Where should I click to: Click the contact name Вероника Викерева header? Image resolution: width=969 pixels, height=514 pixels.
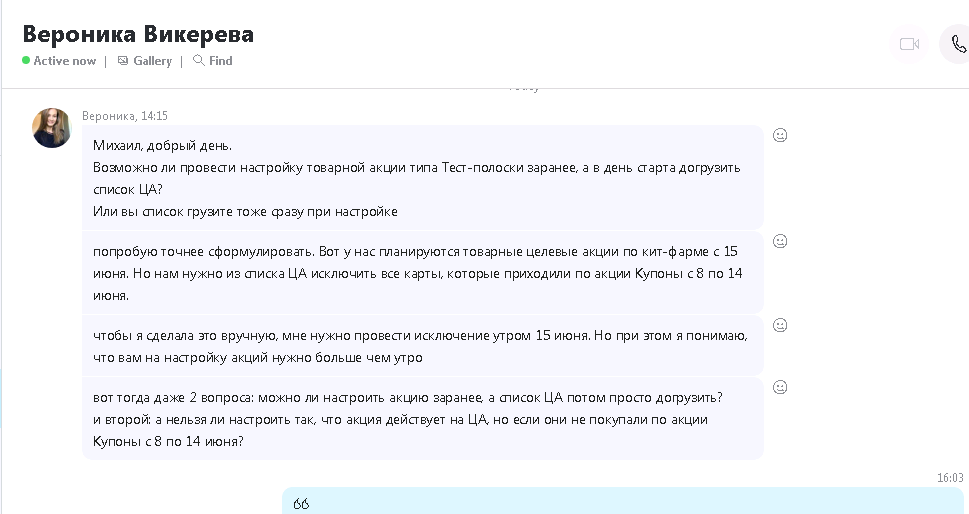pos(138,34)
